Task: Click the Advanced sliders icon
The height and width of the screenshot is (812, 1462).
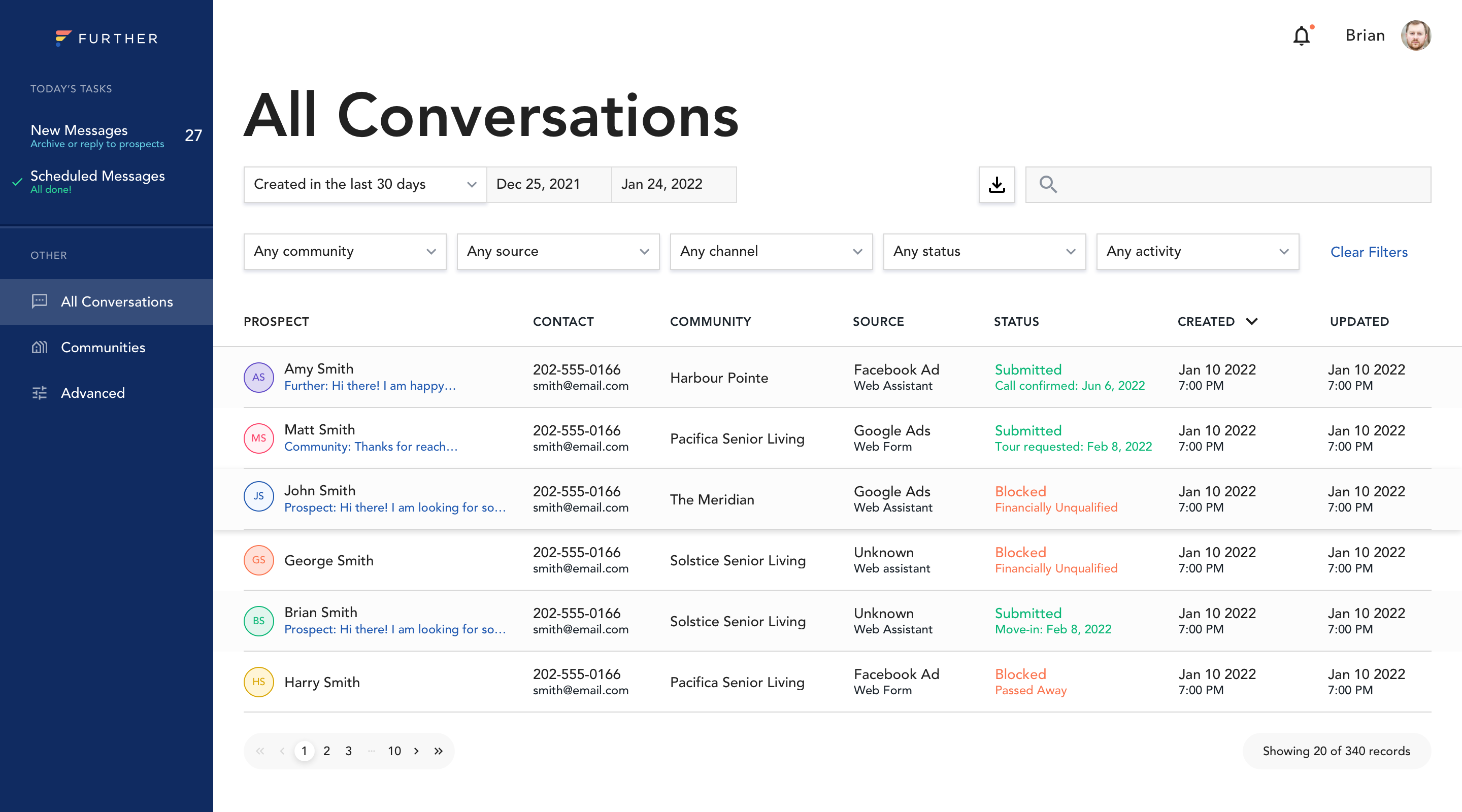Action: click(x=40, y=393)
